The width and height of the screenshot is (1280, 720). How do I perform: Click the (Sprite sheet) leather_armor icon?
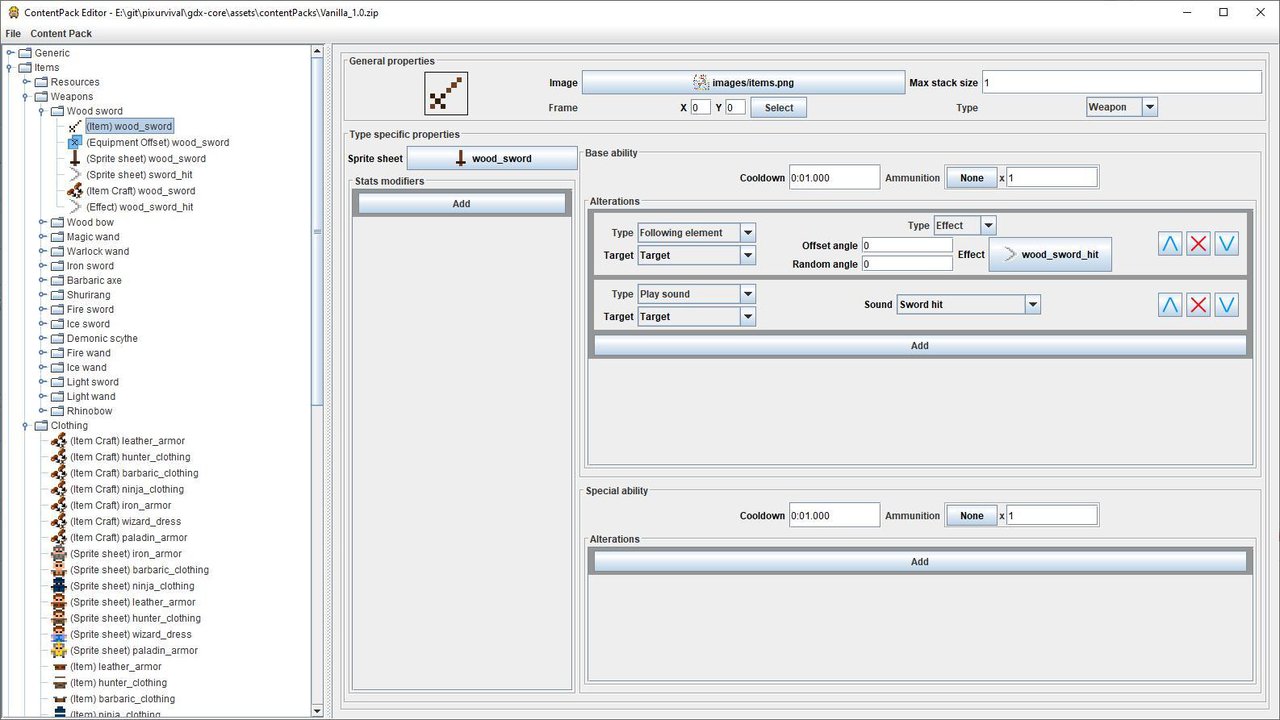[x=59, y=602]
